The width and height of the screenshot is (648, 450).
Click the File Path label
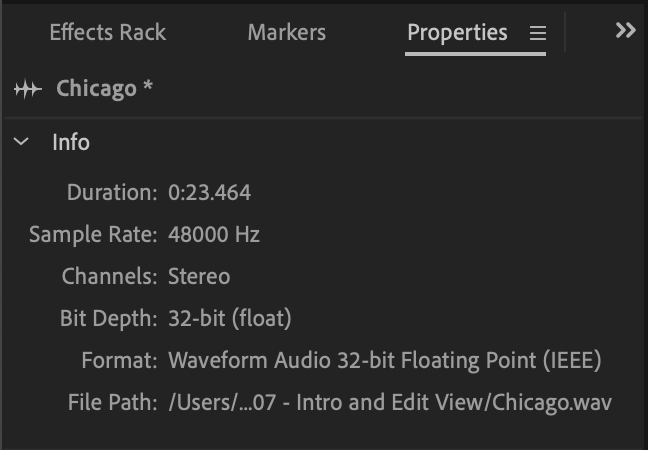pyautogui.click(x=112, y=403)
